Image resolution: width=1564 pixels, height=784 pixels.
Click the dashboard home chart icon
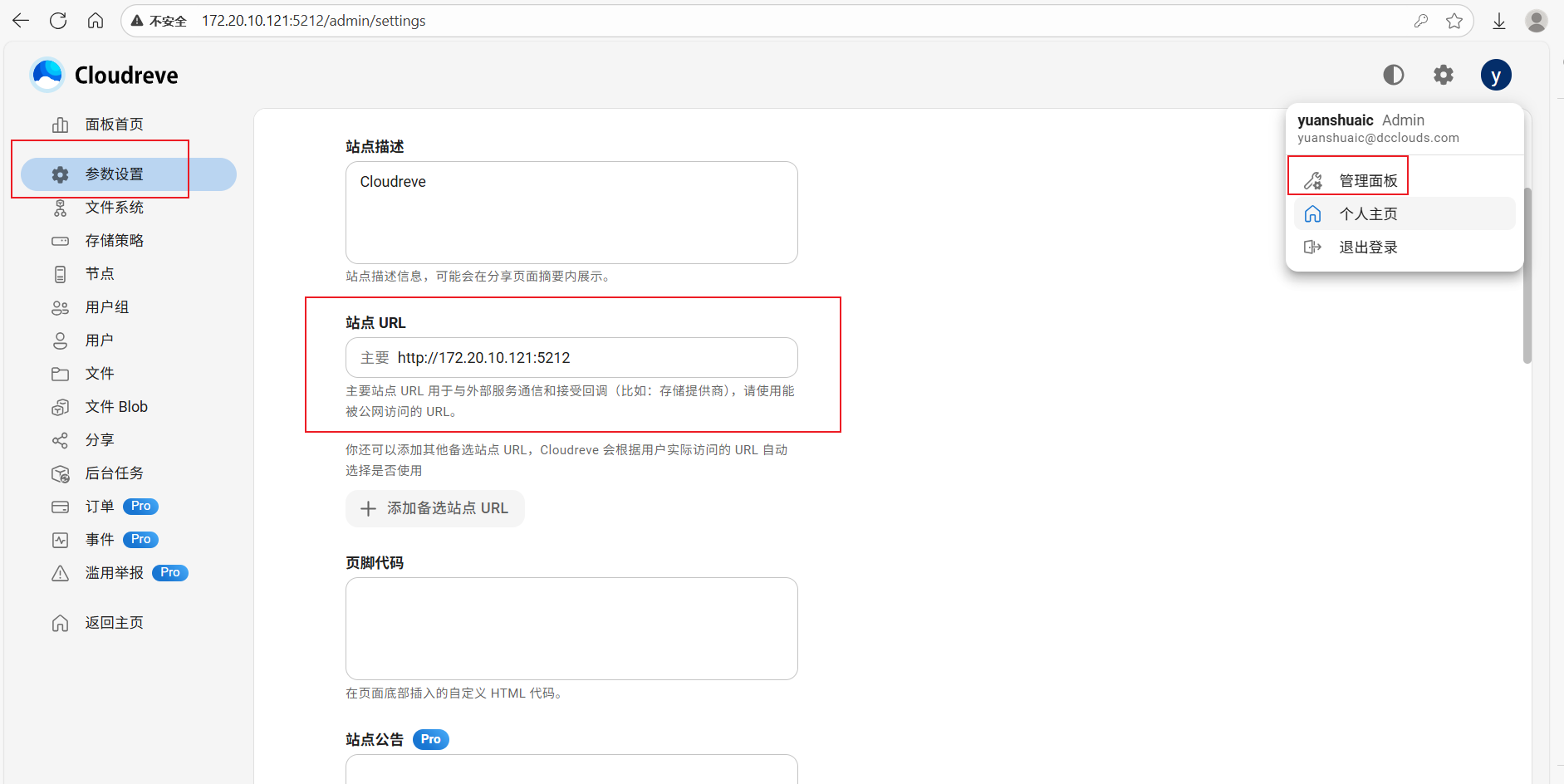tap(61, 125)
